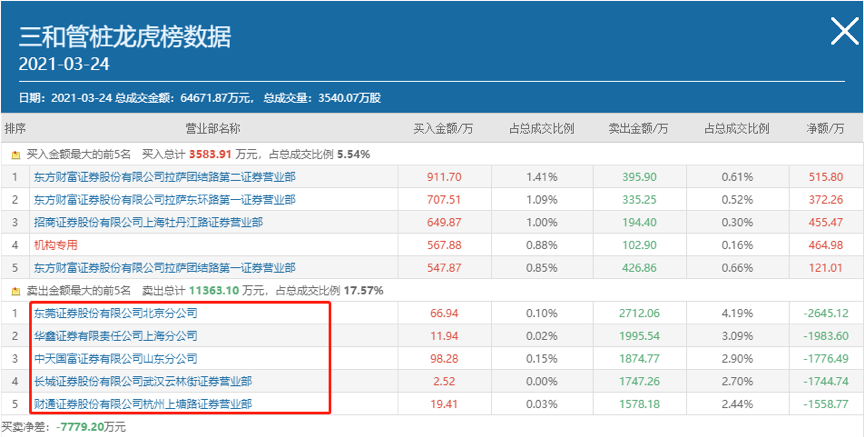864x437 pixels.
Task: Select net amount -1558.77 cell
Action: pos(825,404)
